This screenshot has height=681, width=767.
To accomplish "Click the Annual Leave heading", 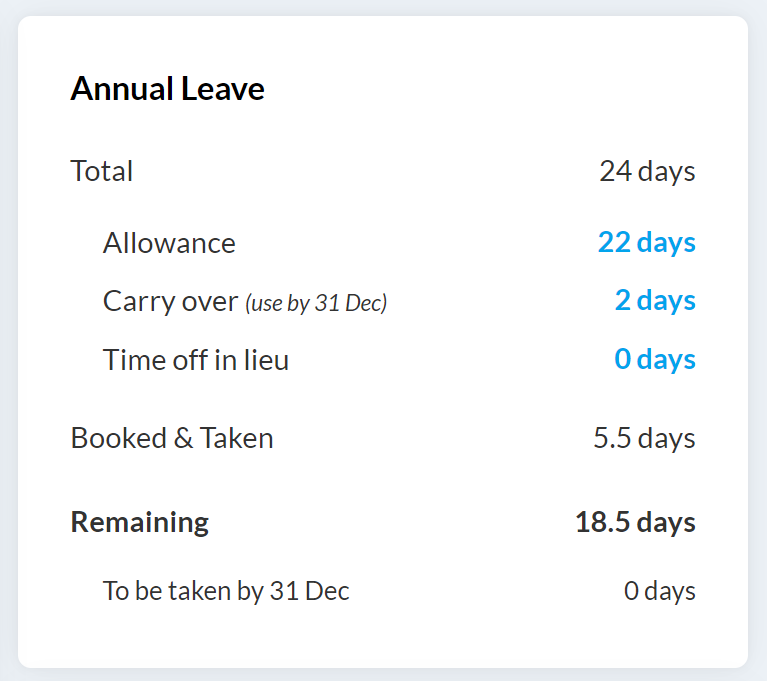I will [x=167, y=89].
